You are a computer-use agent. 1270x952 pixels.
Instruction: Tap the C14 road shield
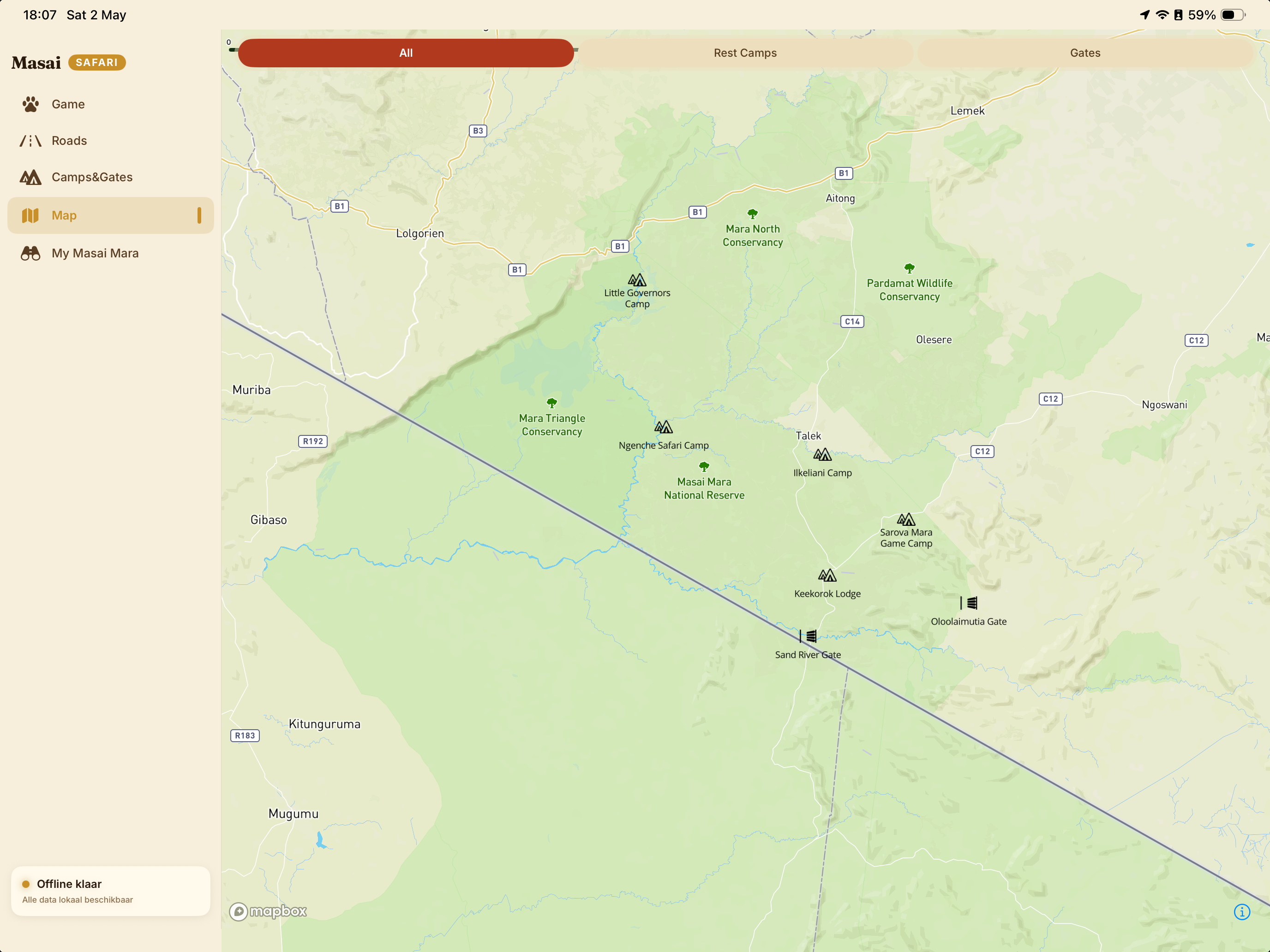pos(852,321)
